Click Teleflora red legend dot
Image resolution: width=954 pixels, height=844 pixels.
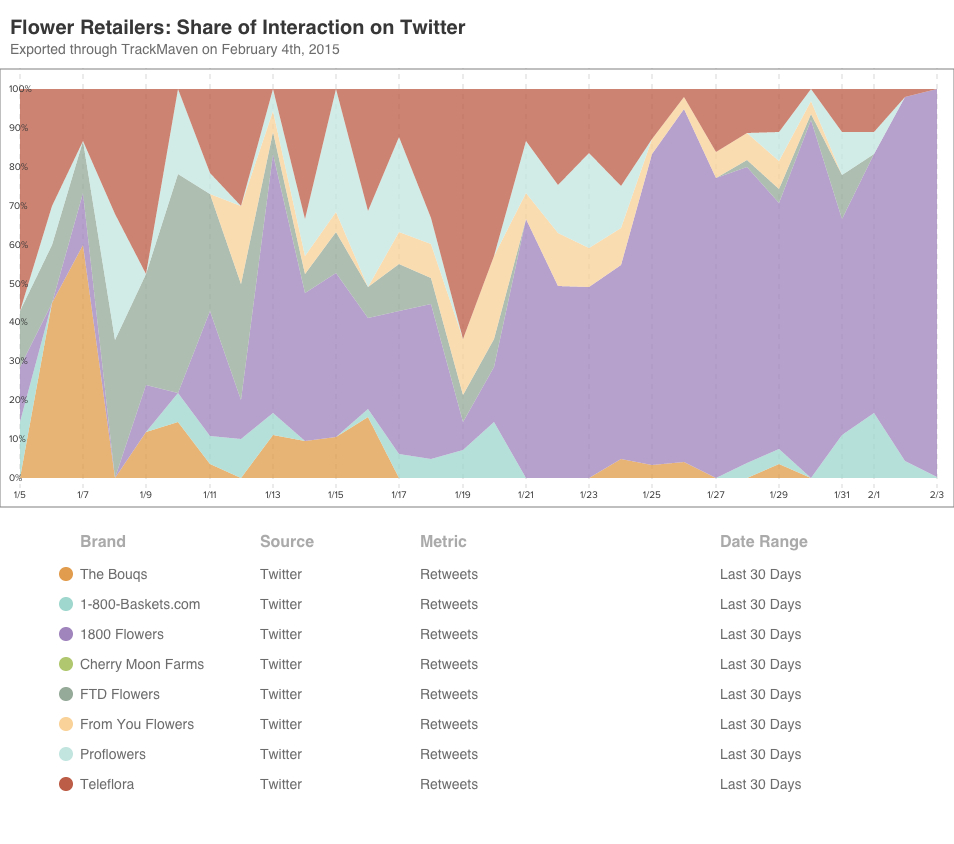[x=66, y=784]
